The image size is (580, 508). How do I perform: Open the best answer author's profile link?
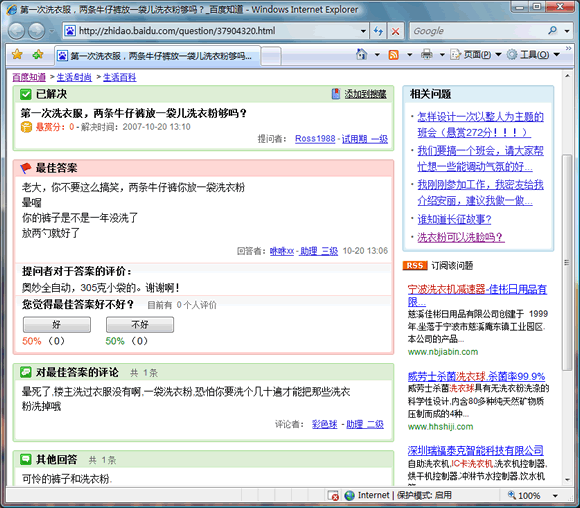click(x=282, y=251)
